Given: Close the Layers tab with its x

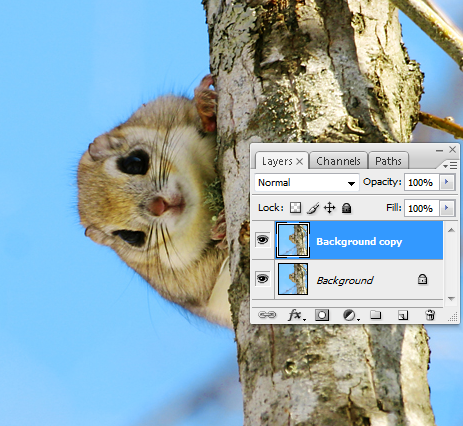Looking at the screenshot, I should [x=300, y=162].
